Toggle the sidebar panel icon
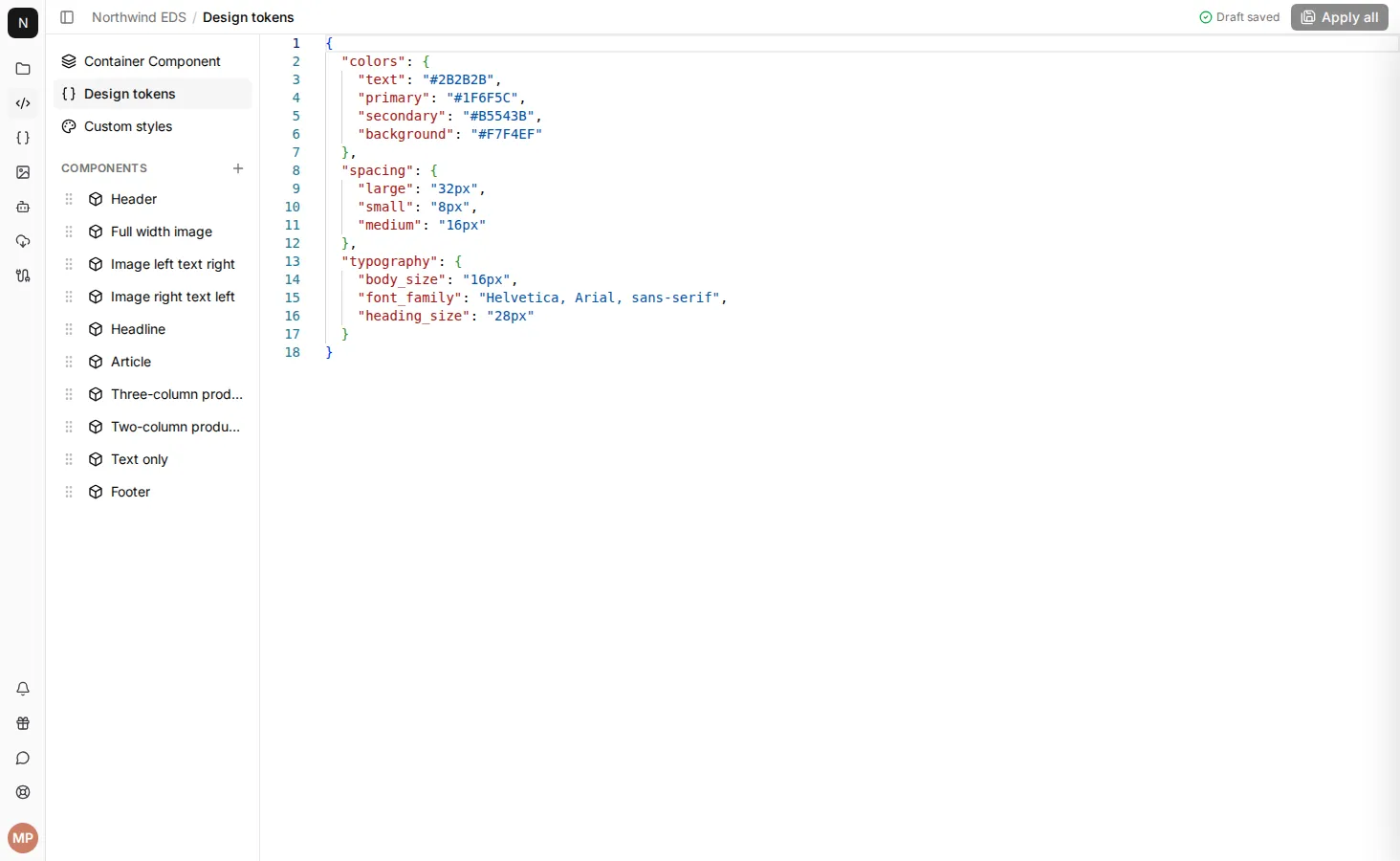Viewport: 1400px width, 861px height. (x=67, y=17)
